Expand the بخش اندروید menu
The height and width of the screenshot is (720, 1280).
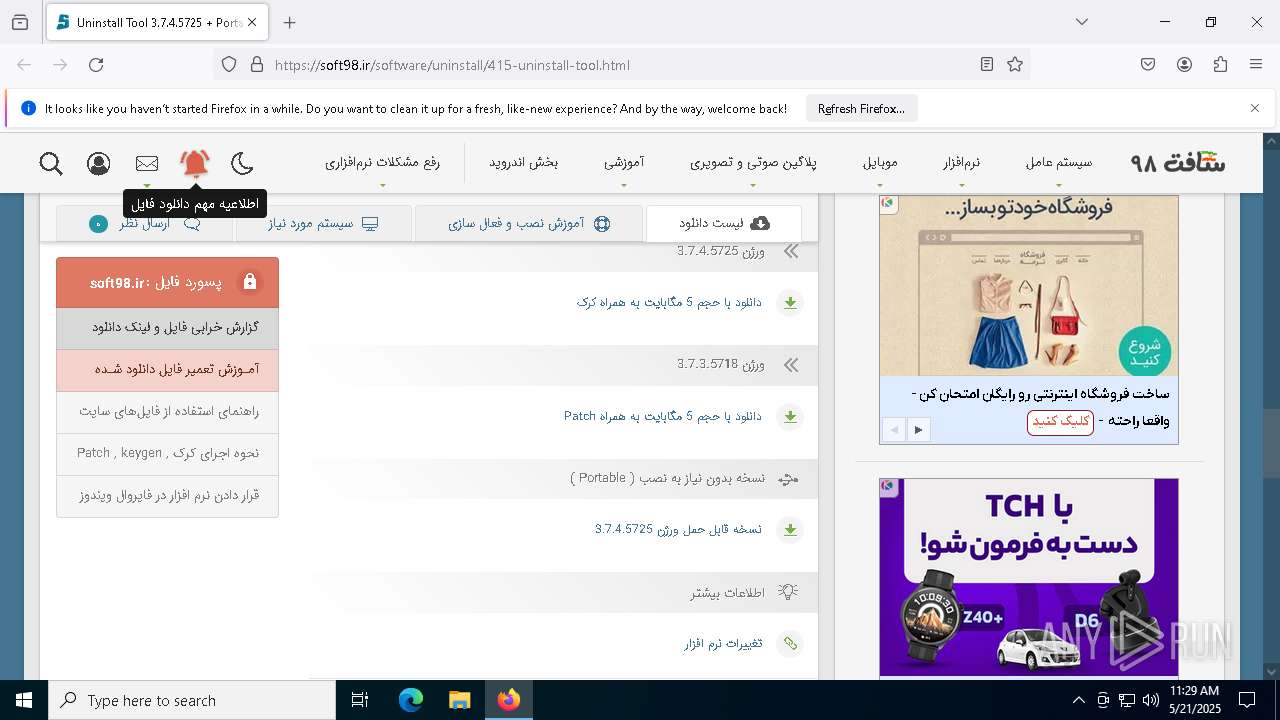pyautogui.click(x=523, y=162)
